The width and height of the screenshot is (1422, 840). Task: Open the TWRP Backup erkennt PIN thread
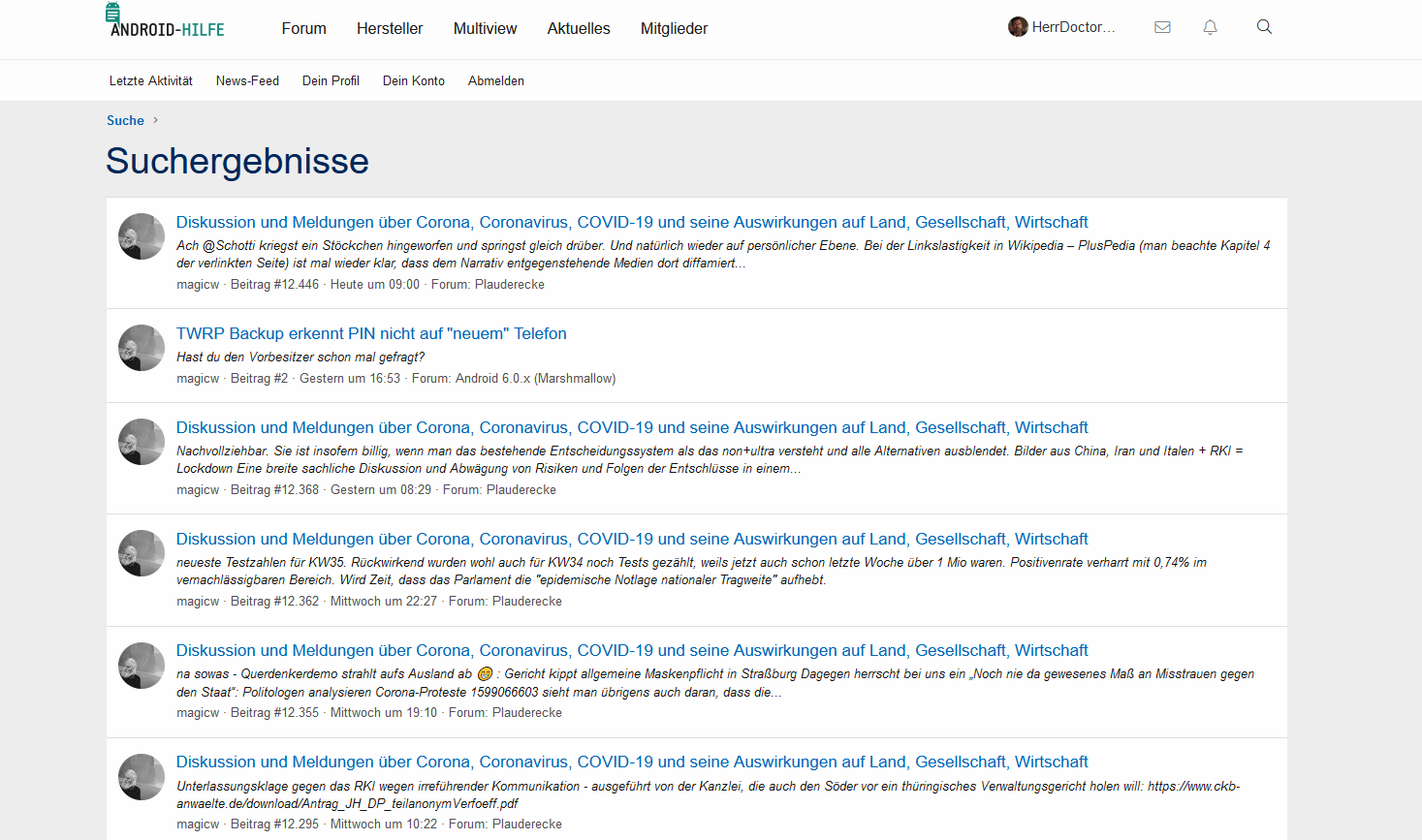coord(371,333)
